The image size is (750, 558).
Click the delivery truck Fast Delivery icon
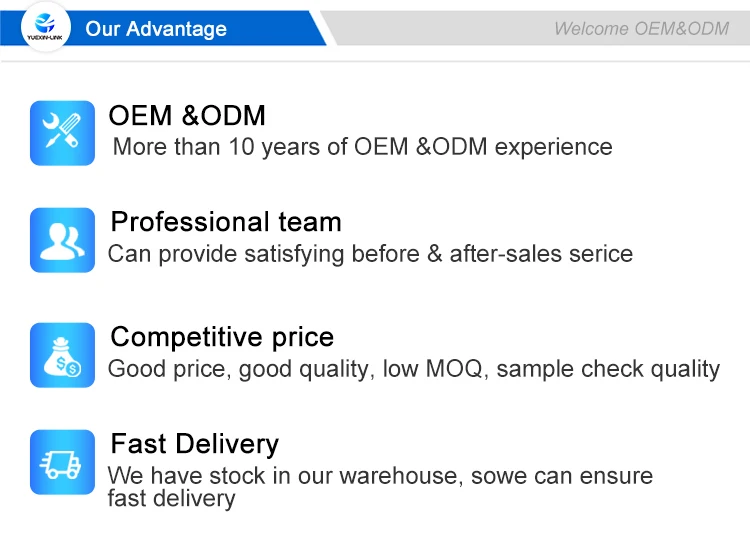62,462
